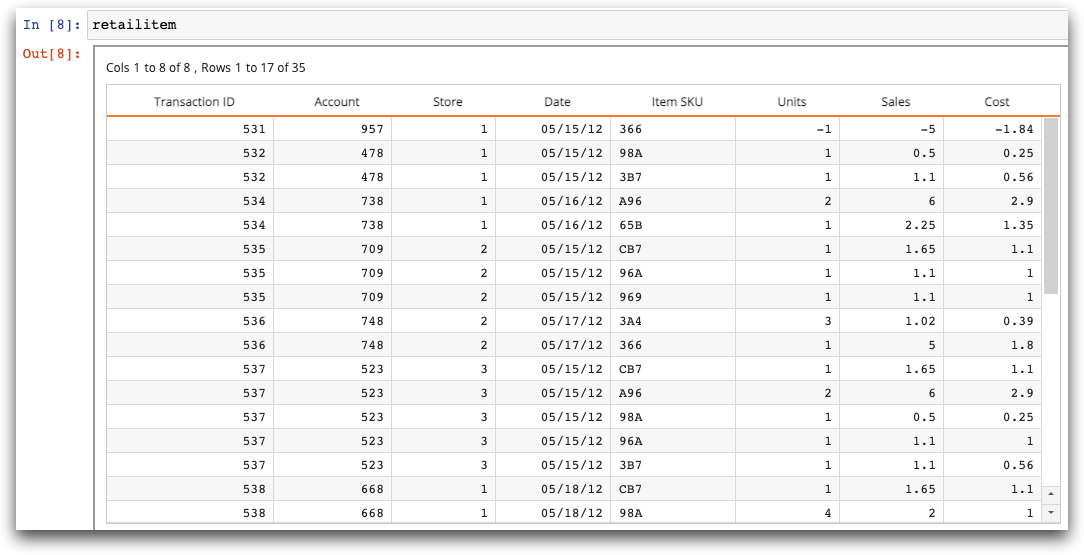This screenshot has height=555, width=1084.
Task: Click Item SKU cell 3A4
Action: [x=673, y=321]
